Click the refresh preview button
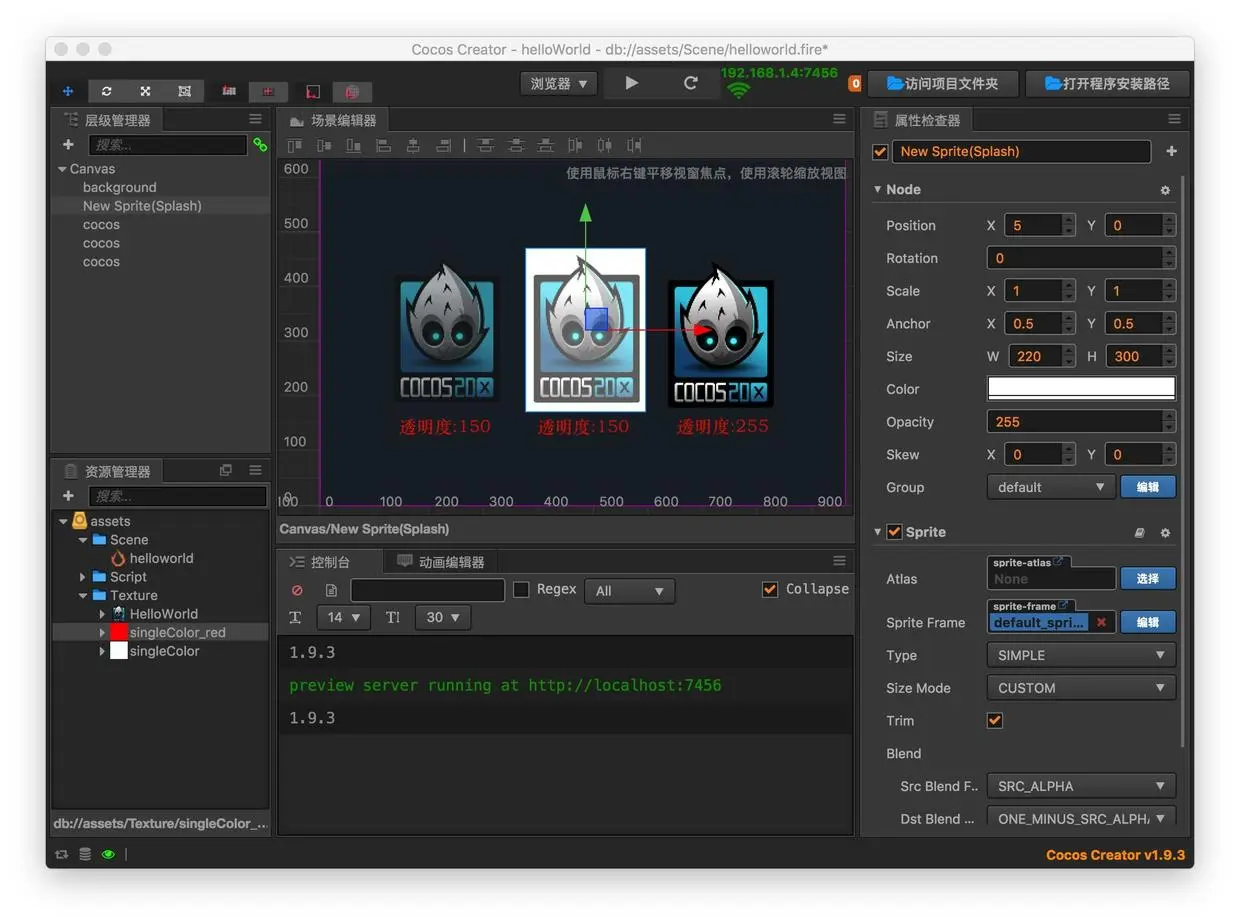 pyautogui.click(x=690, y=83)
